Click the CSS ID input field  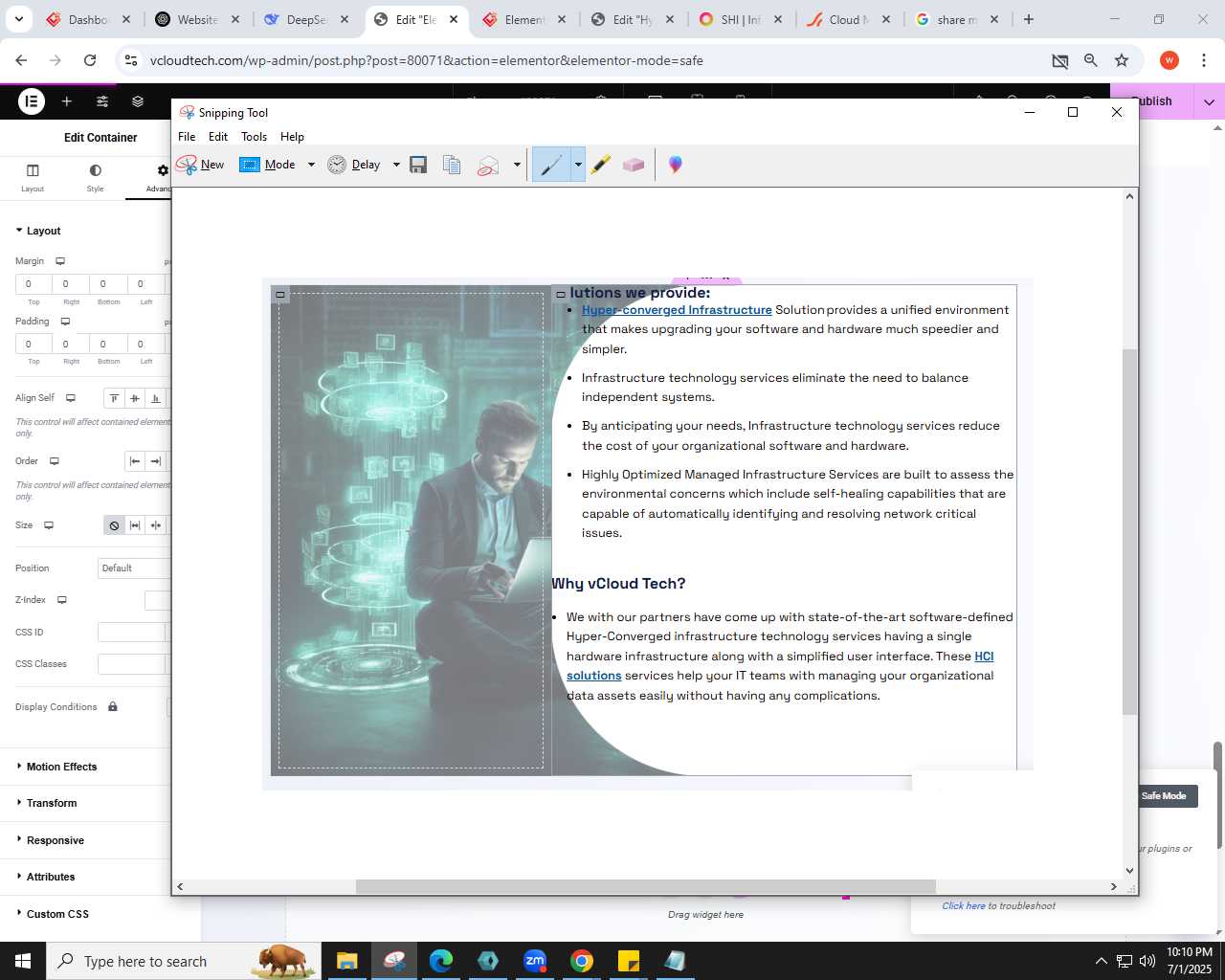[132, 633]
